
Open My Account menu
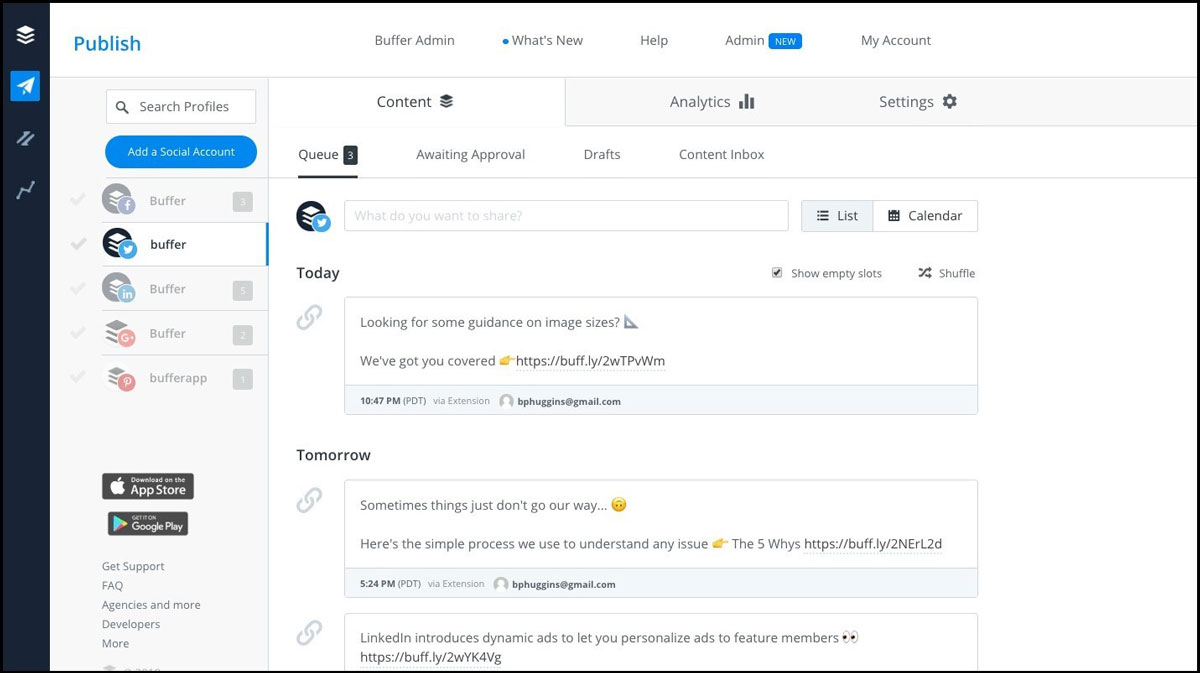pos(896,41)
